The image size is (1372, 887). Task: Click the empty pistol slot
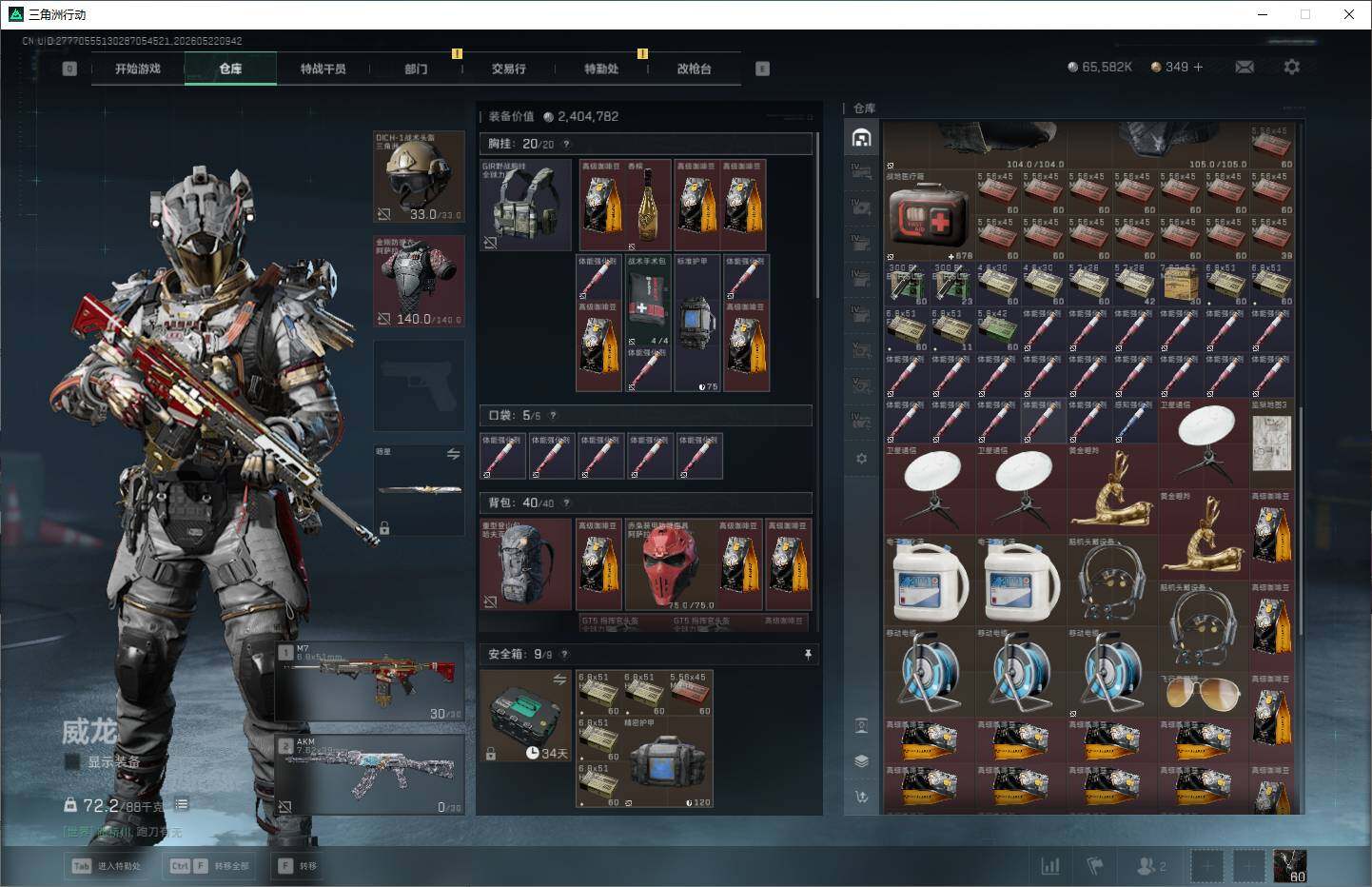point(419,385)
